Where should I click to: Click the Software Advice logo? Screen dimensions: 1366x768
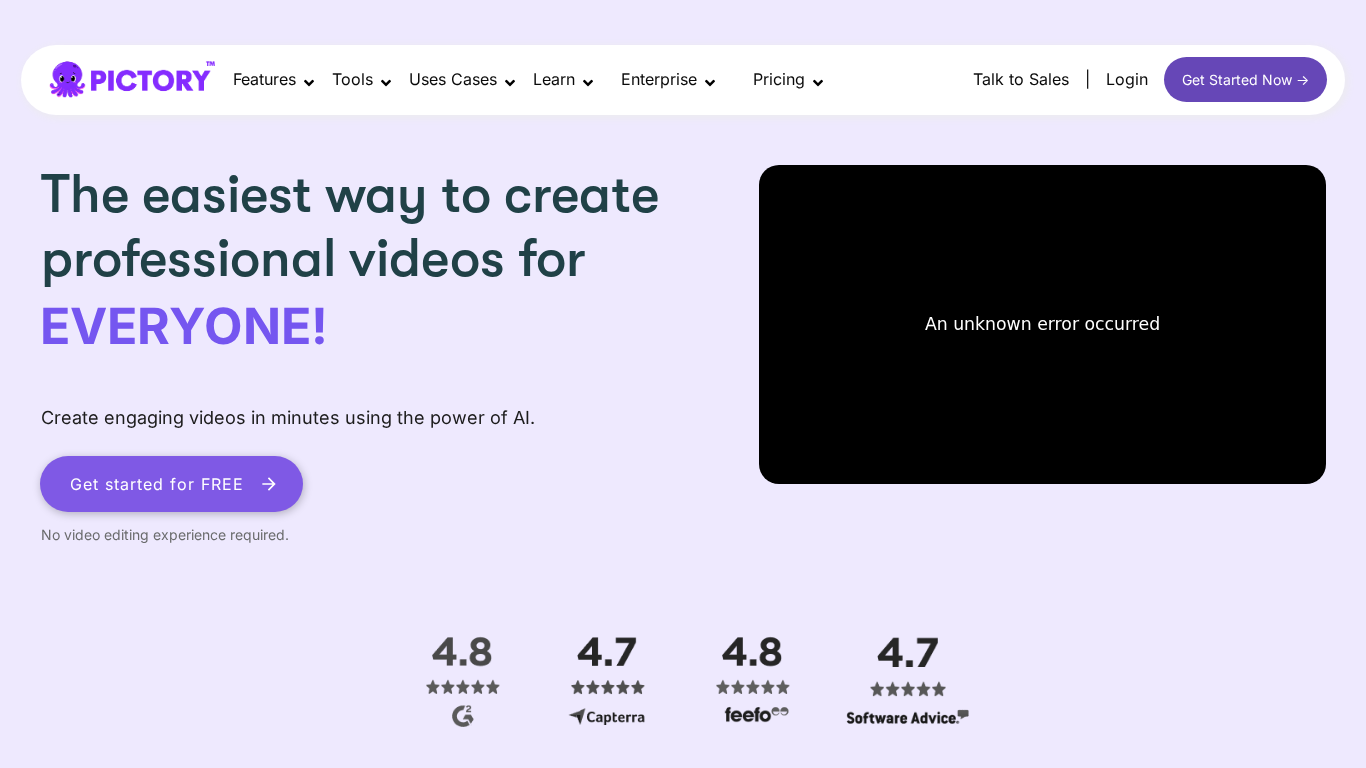click(x=906, y=717)
